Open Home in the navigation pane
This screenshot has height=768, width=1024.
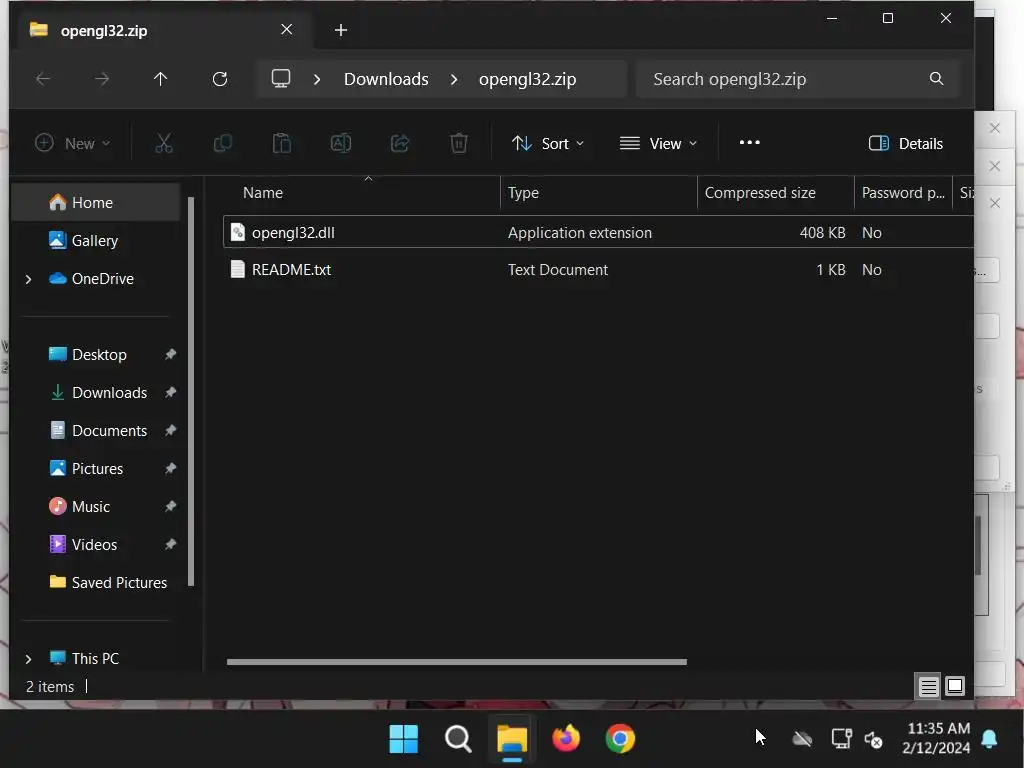click(96, 202)
